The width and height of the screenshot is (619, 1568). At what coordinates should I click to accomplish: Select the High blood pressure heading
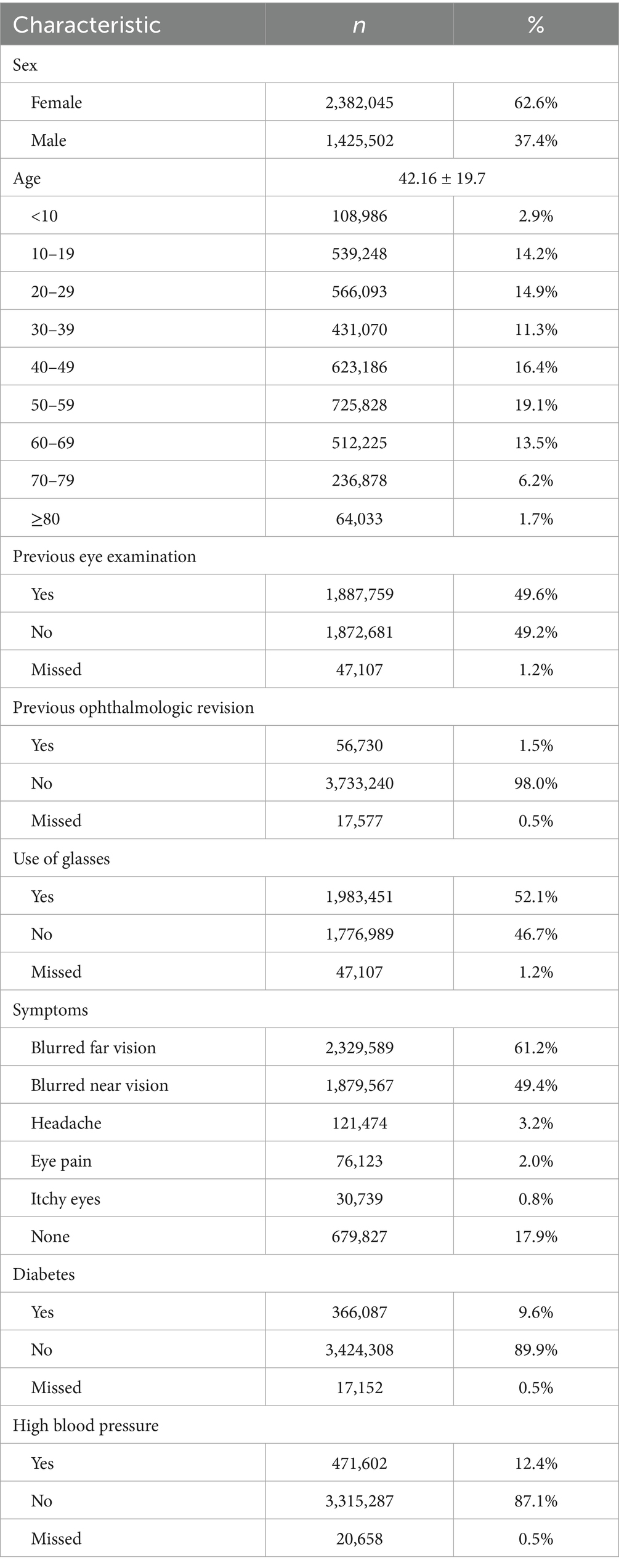[86, 1425]
